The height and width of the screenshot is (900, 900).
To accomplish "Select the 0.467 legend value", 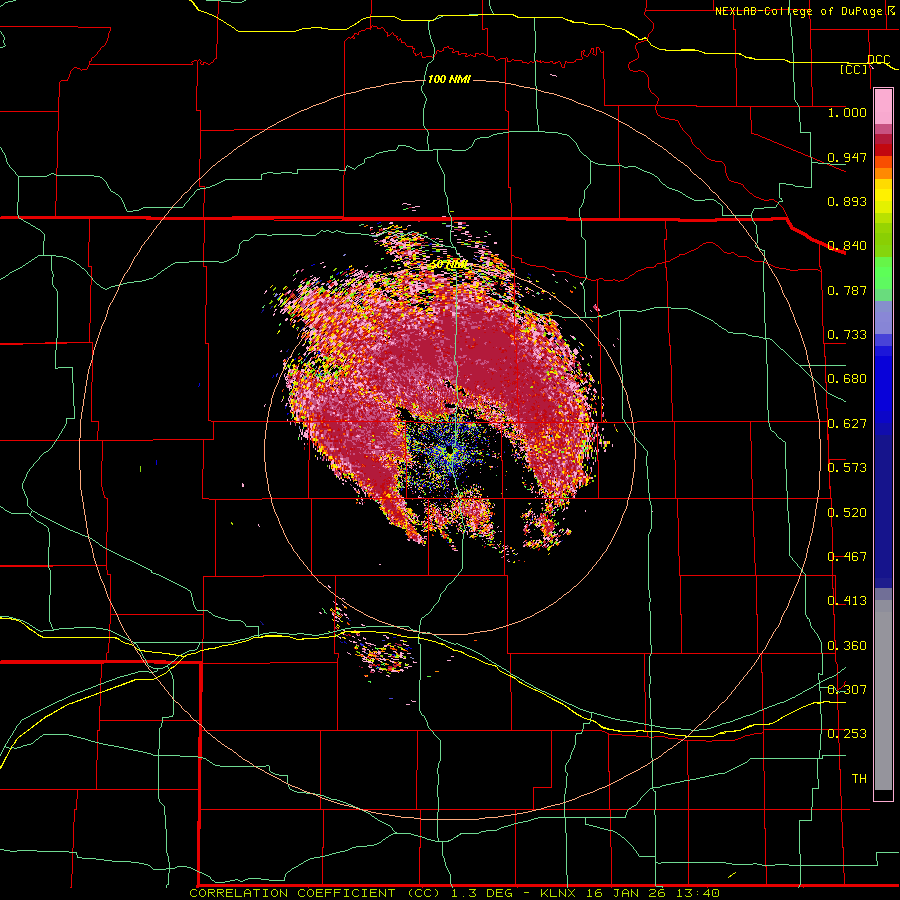I will coord(847,557).
